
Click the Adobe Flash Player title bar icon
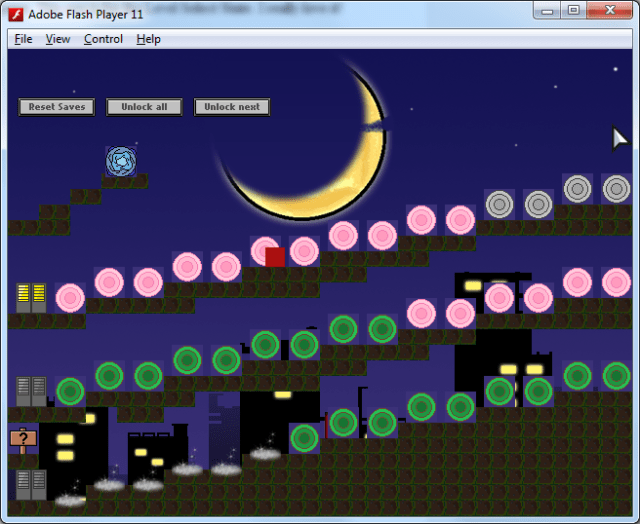pyautogui.click(x=15, y=13)
